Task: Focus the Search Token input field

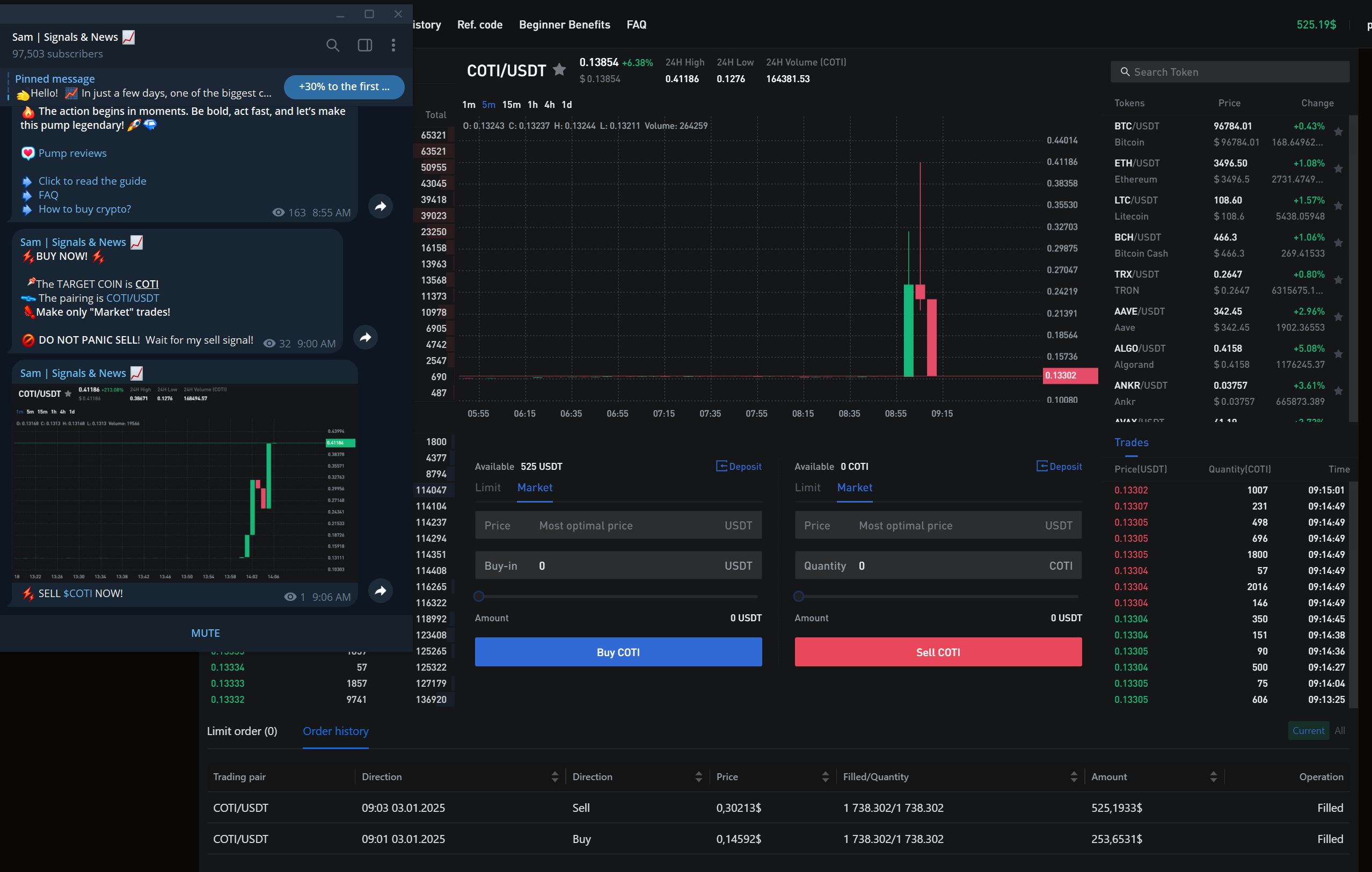Action: [x=1231, y=72]
